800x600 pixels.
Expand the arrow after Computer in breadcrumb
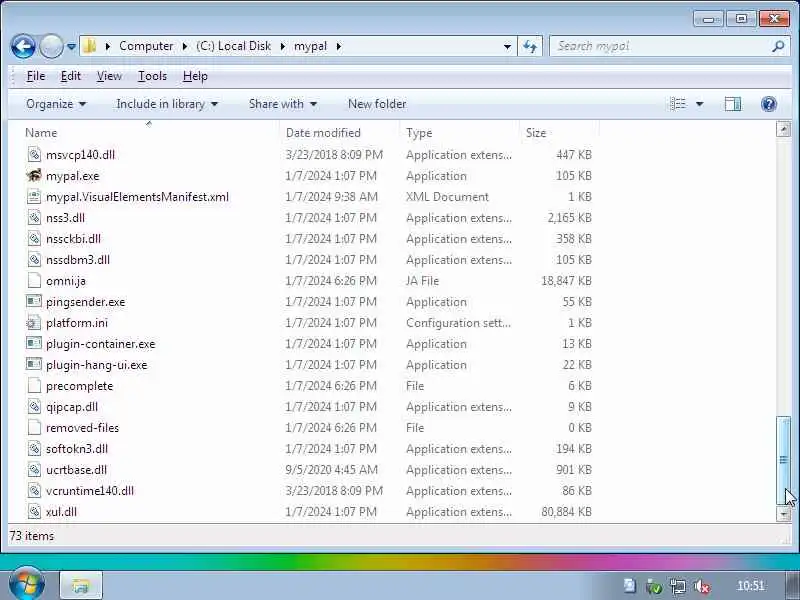pyautogui.click(x=185, y=46)
